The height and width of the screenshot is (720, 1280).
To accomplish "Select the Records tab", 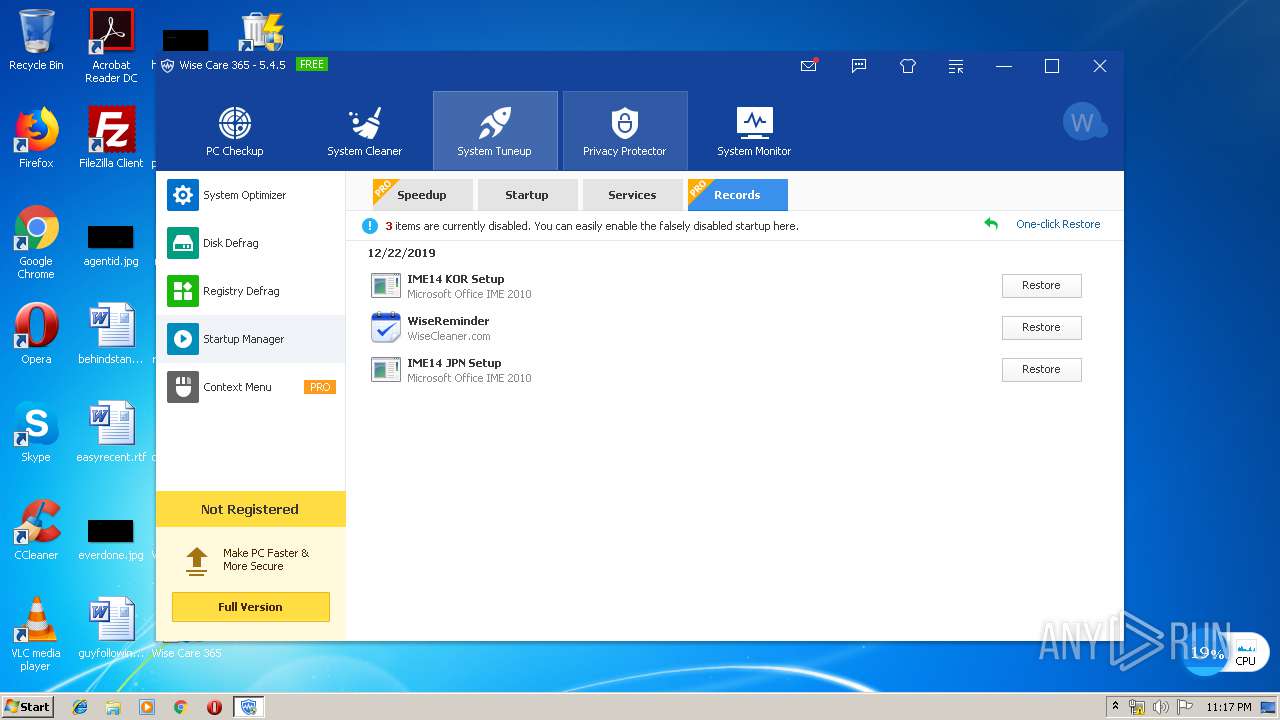I will click(x=737, y=195).
